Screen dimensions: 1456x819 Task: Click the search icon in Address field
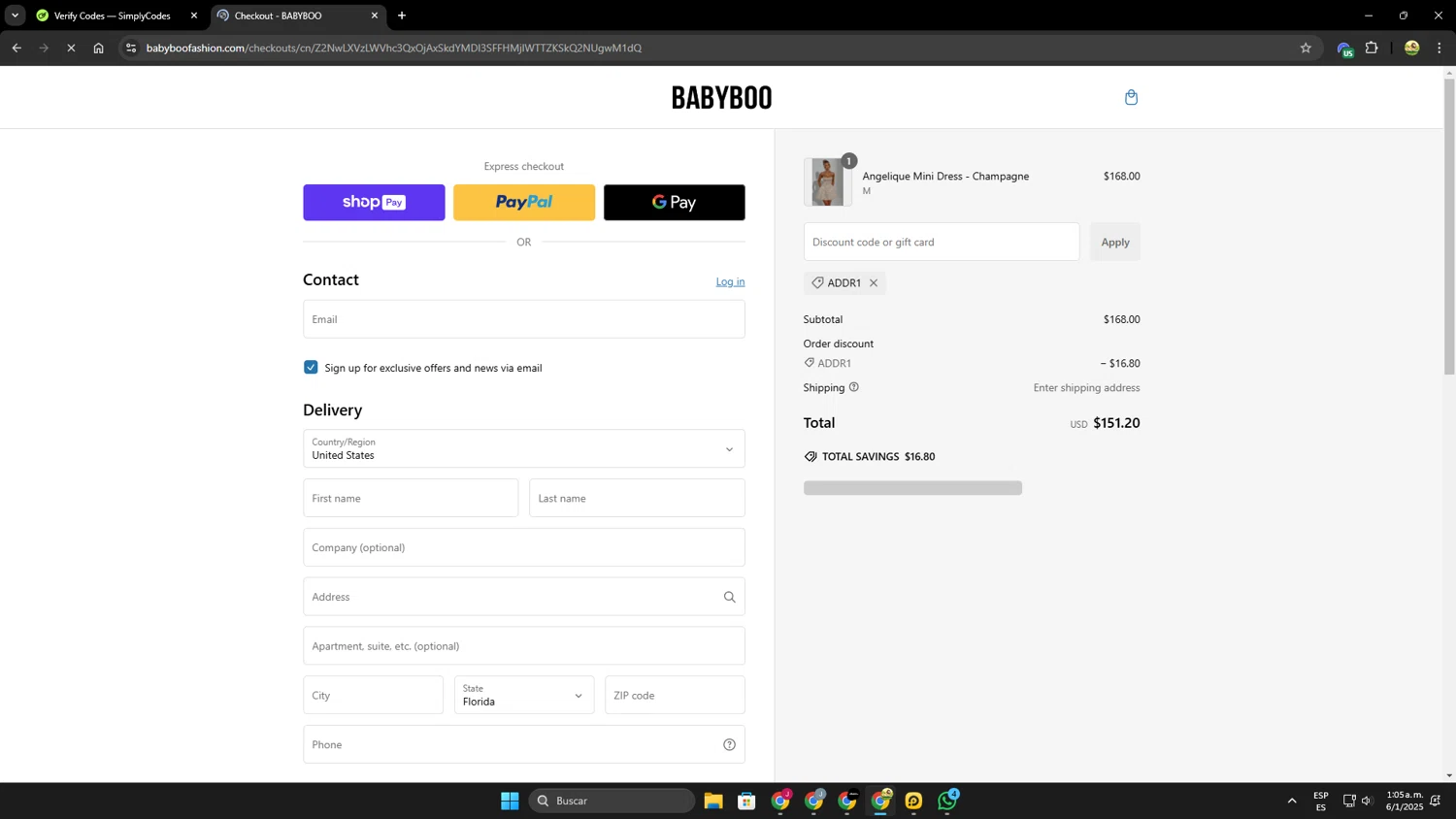coord(729,597)
